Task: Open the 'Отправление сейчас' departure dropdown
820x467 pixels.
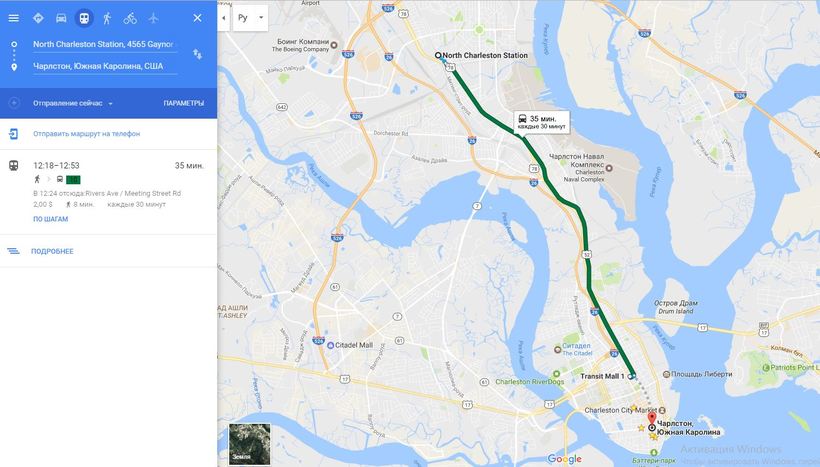Action: (73, 103)
